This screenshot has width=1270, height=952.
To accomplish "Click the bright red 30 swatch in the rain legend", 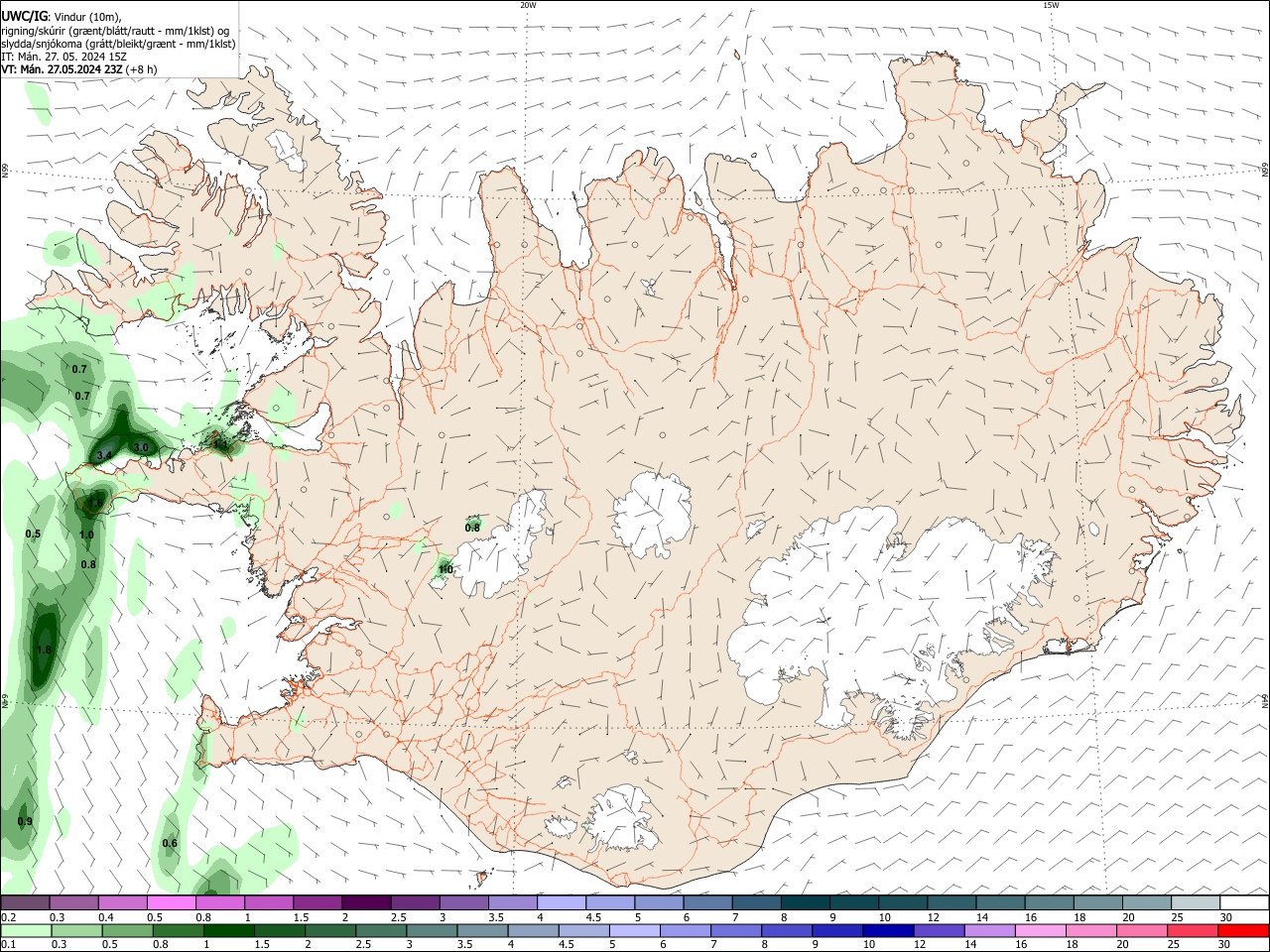I will pos(1244,930).
